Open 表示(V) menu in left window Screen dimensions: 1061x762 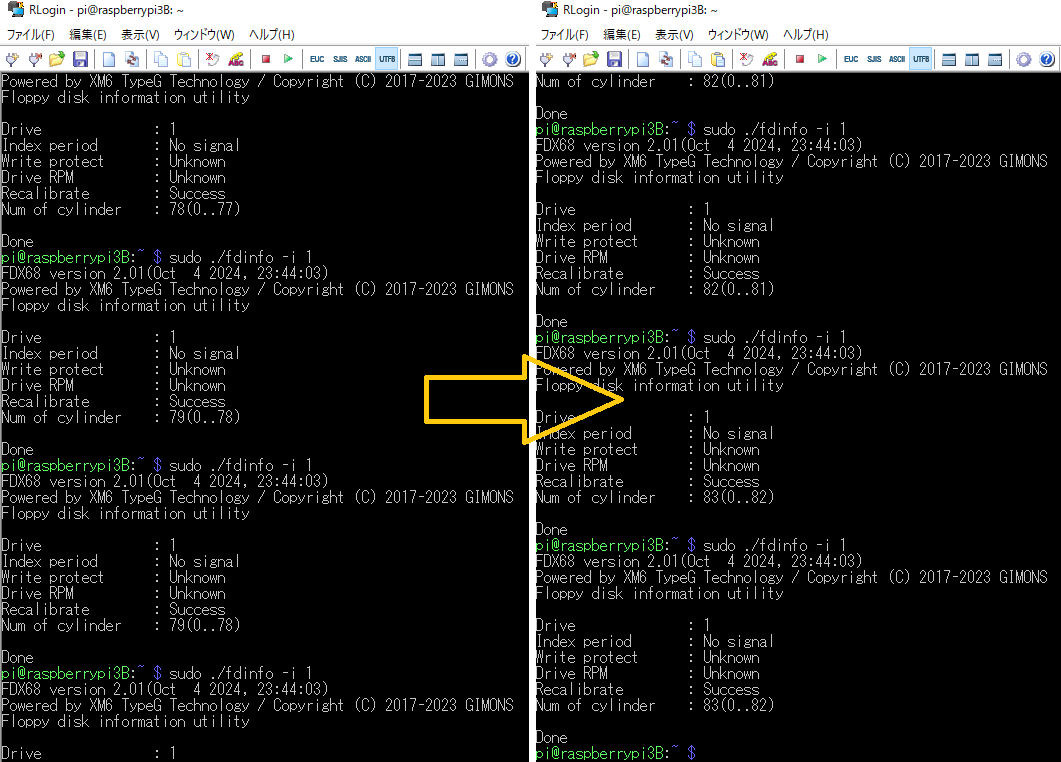coord(140,35)
